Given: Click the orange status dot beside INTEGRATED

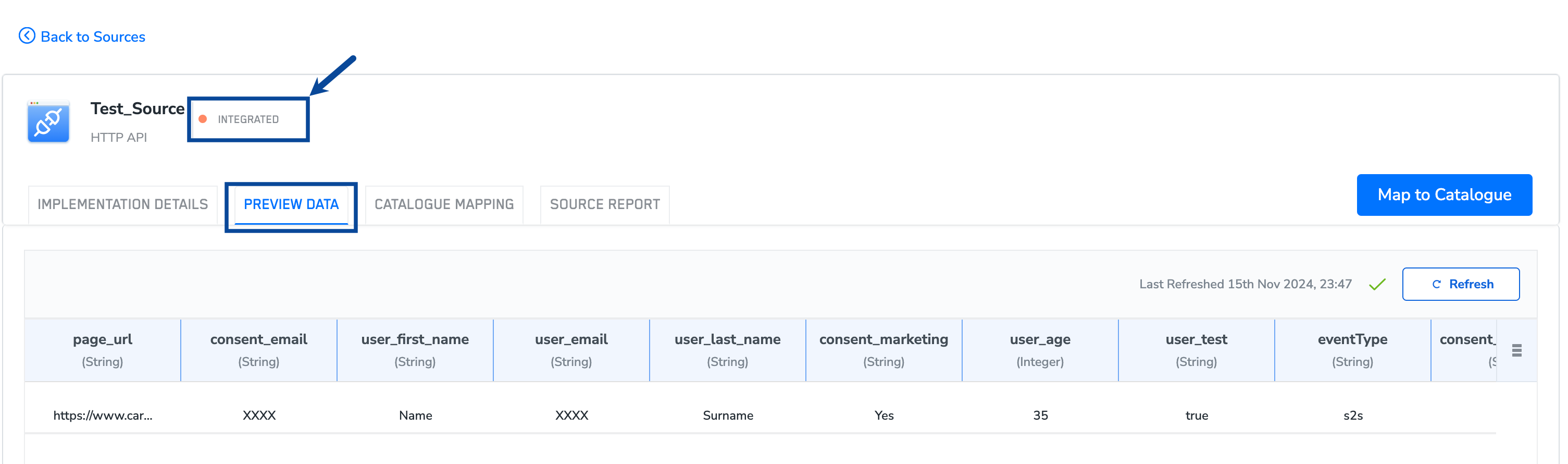Looking at the screenshot, I should click(203, 119).
